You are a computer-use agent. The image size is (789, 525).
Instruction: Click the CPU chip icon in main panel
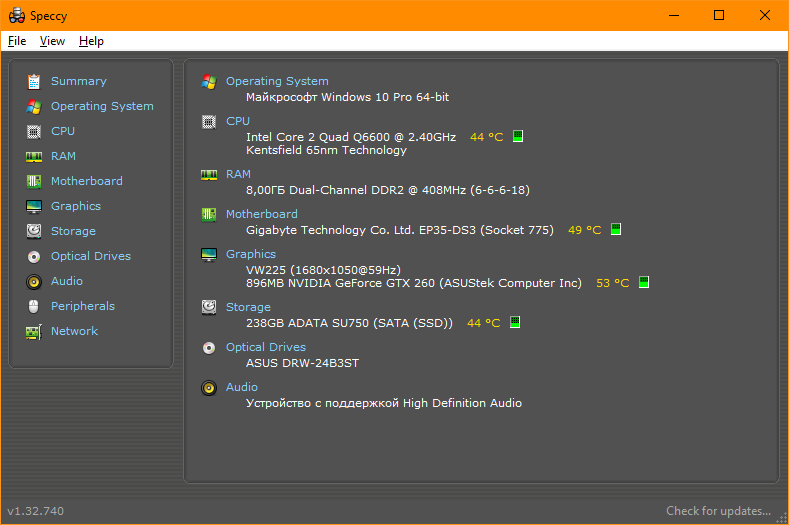tap(209, 122)
